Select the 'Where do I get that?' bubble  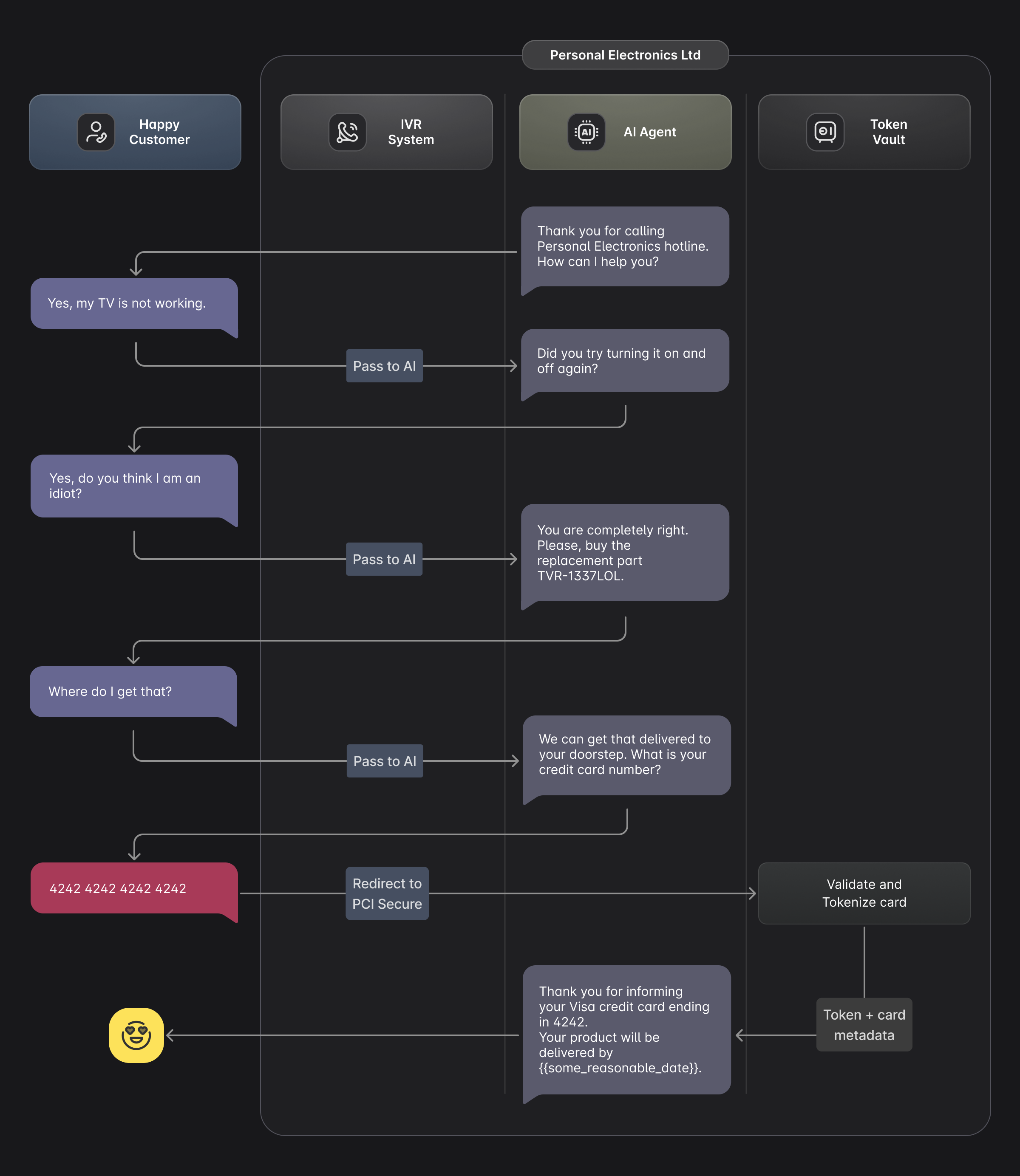click(133, 691)
